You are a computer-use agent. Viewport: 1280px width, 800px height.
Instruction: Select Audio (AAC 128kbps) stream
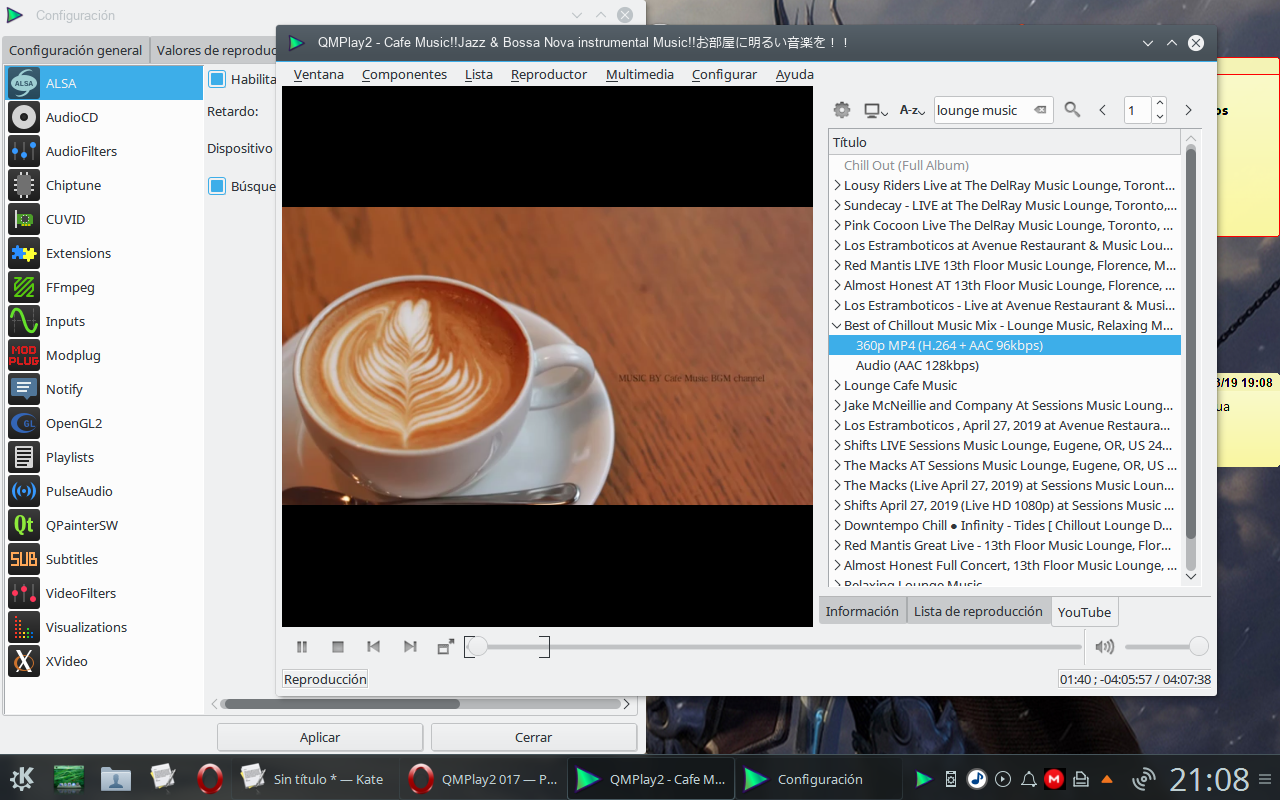[x=1004, y=365]
